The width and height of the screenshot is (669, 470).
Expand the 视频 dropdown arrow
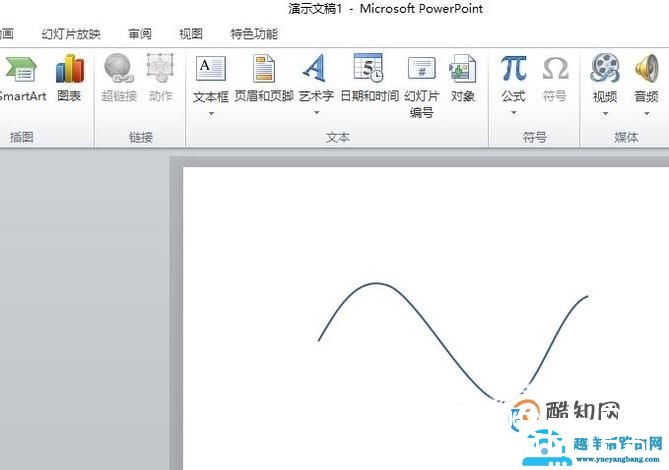pos(605,114)
